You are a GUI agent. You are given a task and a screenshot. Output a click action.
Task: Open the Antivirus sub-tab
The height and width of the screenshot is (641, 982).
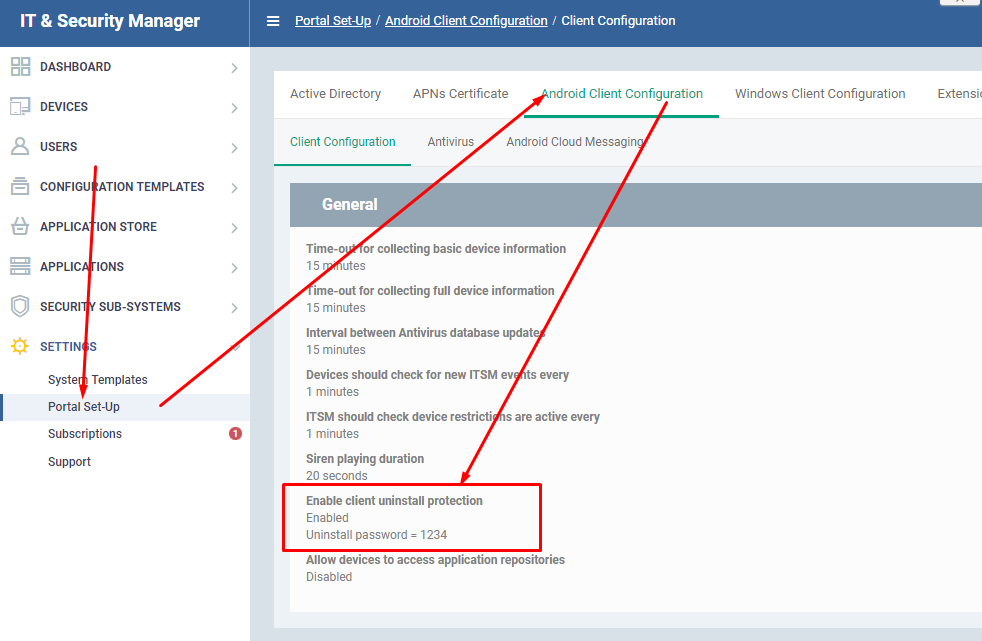(x=451, y=142)
